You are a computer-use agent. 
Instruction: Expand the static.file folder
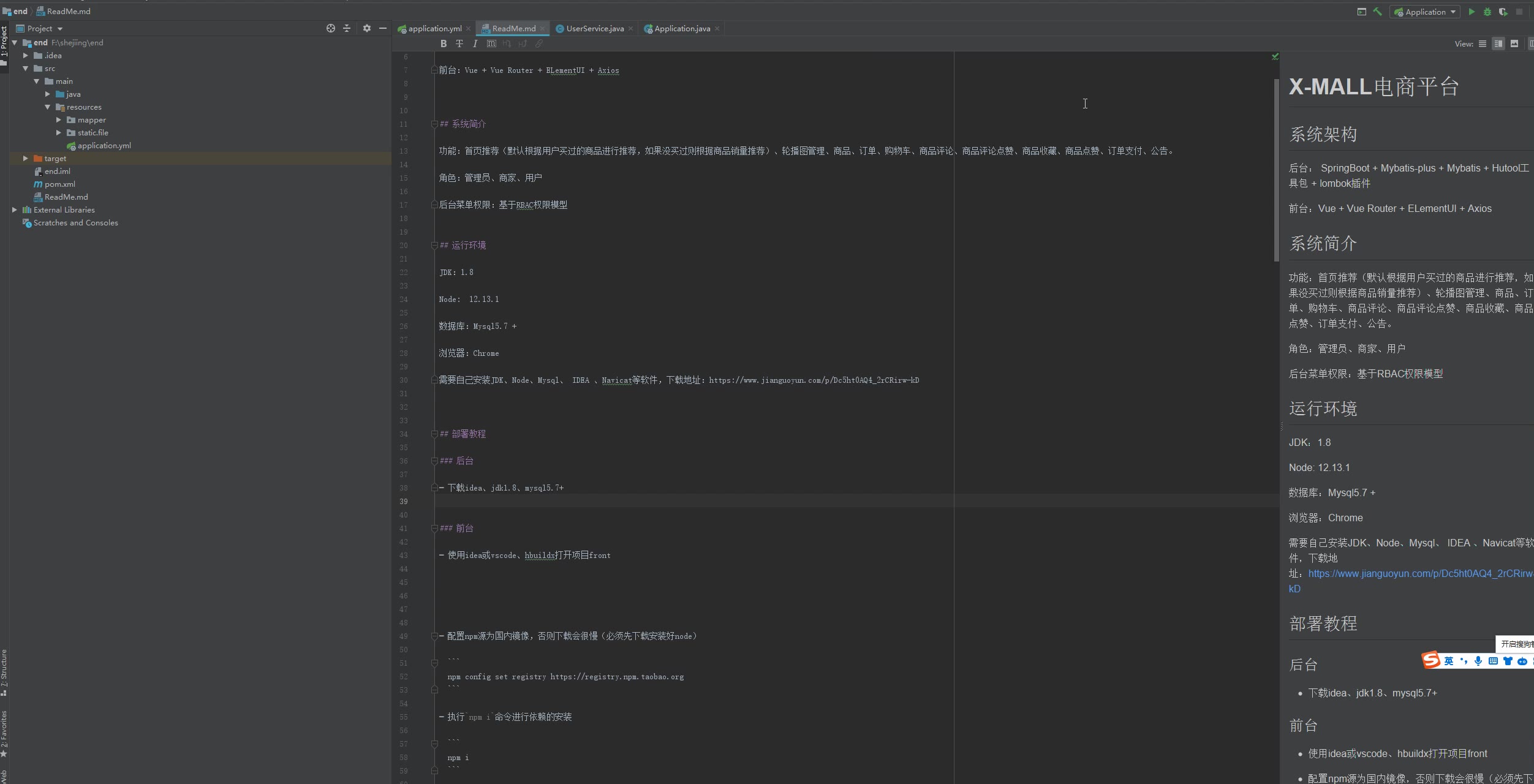tap(59, 132)
